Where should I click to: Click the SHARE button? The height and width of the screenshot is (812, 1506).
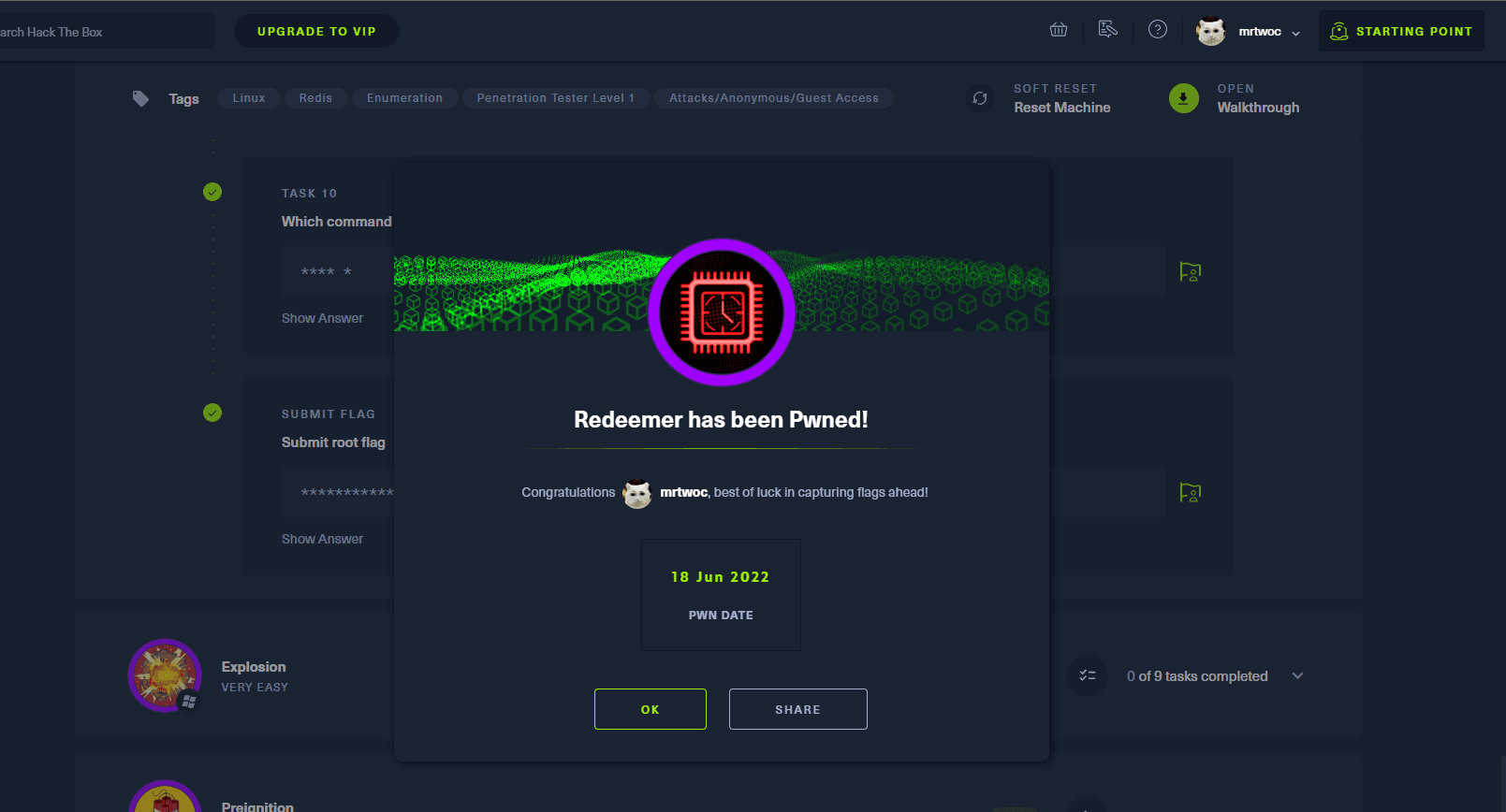797,709
